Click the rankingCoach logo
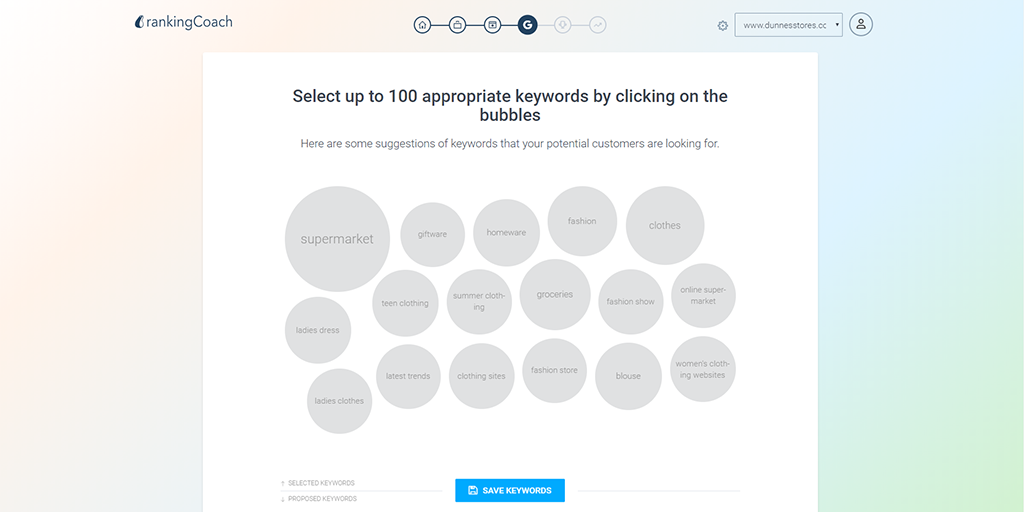1024x512 pixels. click(x=184, y=22)
